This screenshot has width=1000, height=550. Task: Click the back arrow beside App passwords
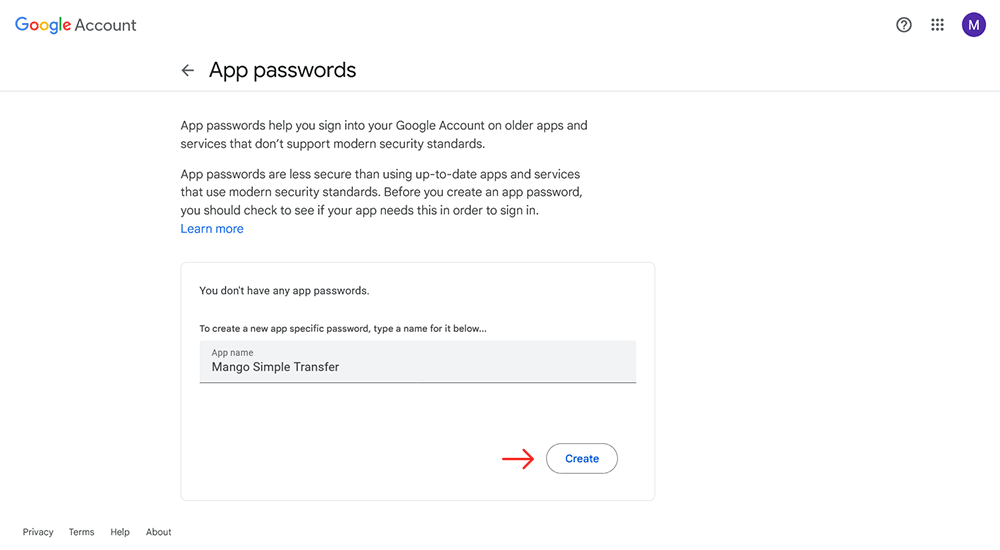click(x=188, y=70)
